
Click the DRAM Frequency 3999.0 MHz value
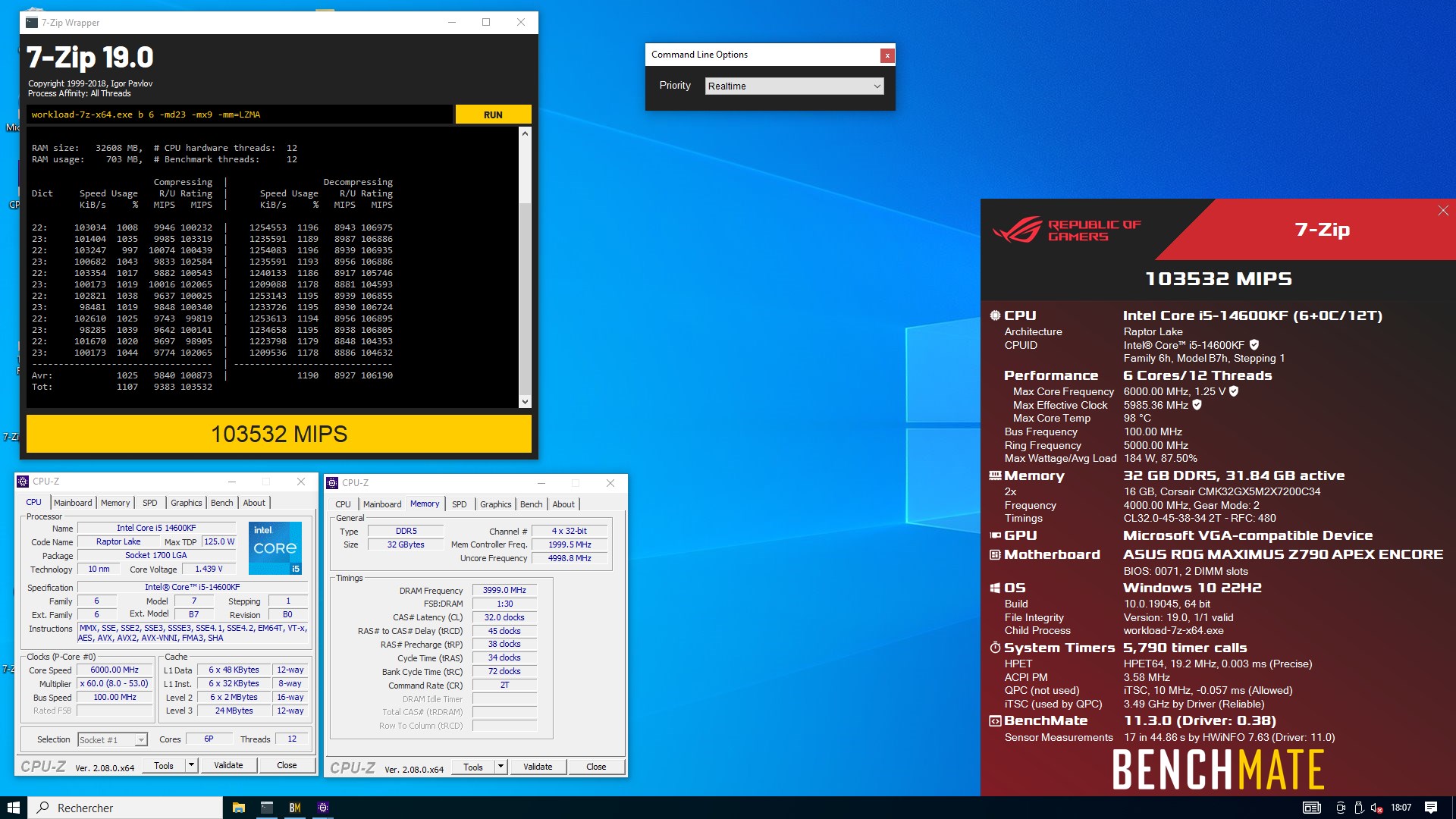[504, 590]
